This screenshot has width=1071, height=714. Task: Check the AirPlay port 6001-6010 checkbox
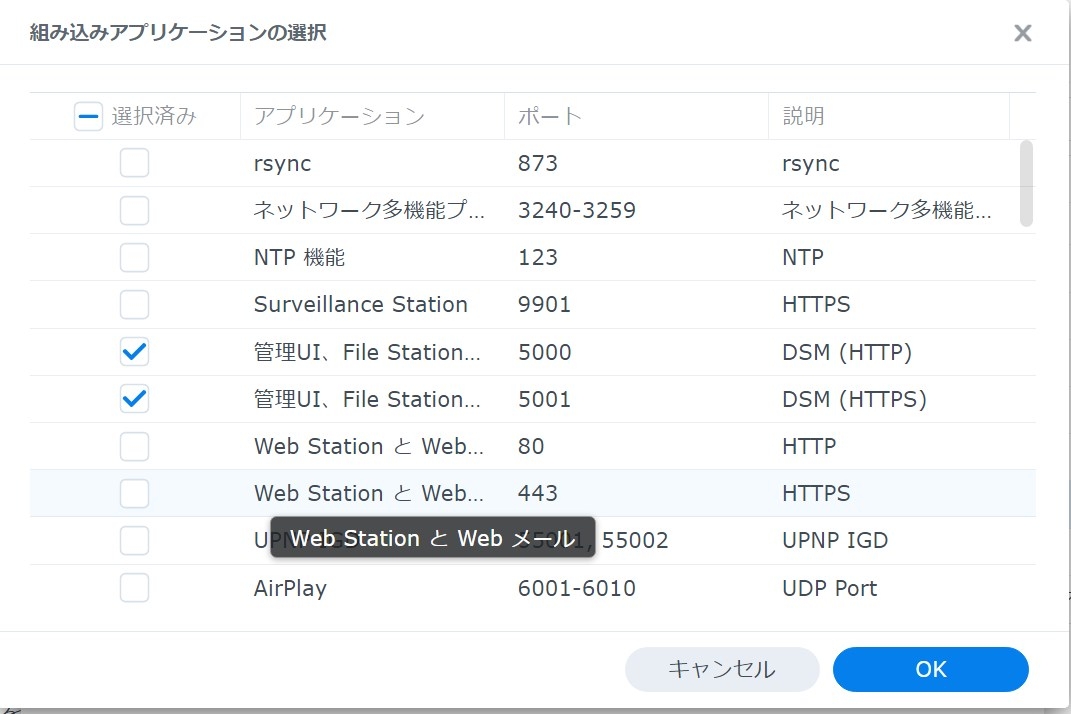coord(134,588)
